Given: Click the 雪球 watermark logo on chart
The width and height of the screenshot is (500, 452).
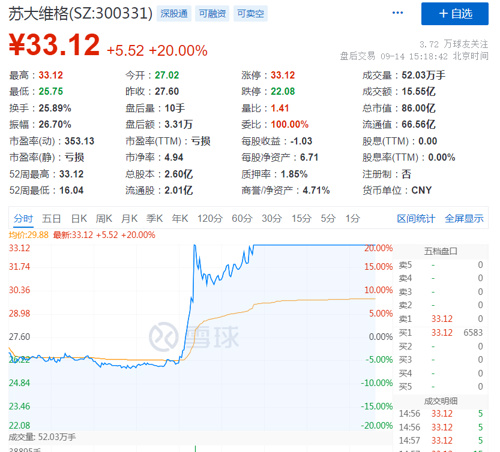Looking at the screenshot, I should pos(194,337).
